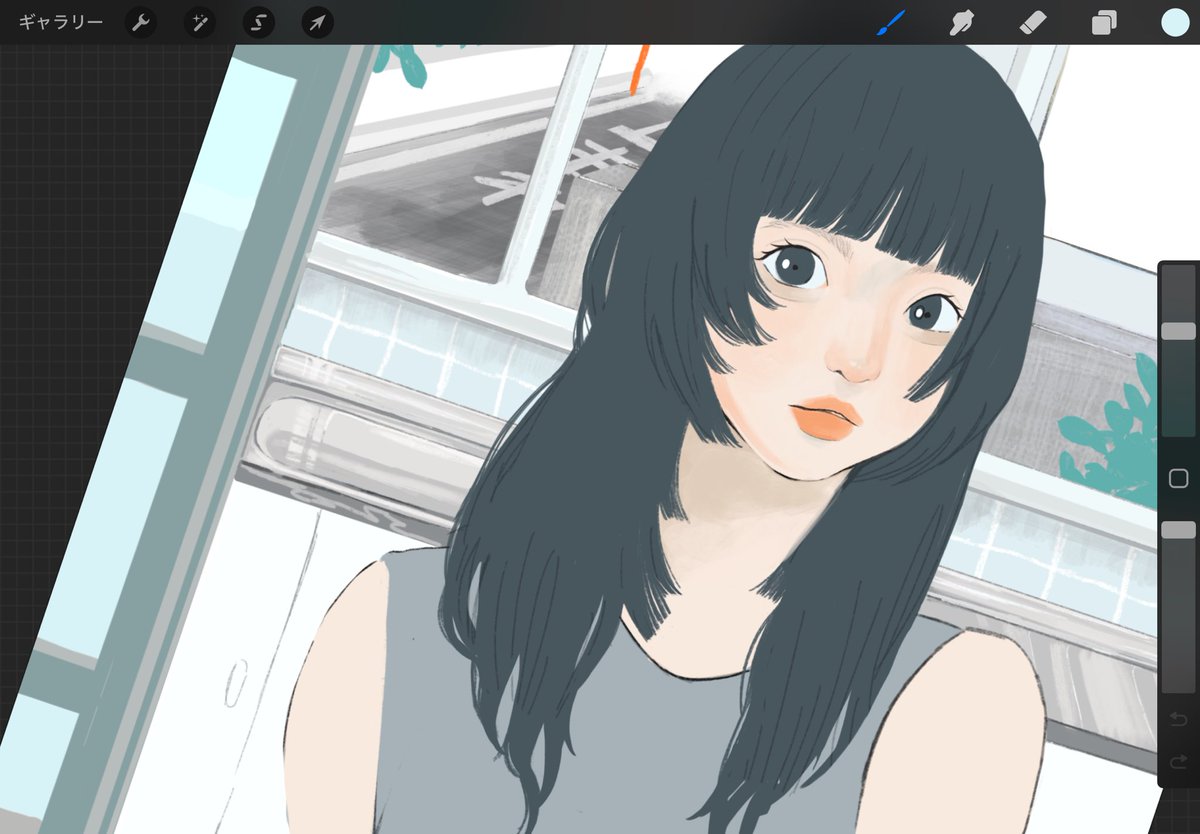
Task: Open the Actions wrench menu
Action: 141,22
